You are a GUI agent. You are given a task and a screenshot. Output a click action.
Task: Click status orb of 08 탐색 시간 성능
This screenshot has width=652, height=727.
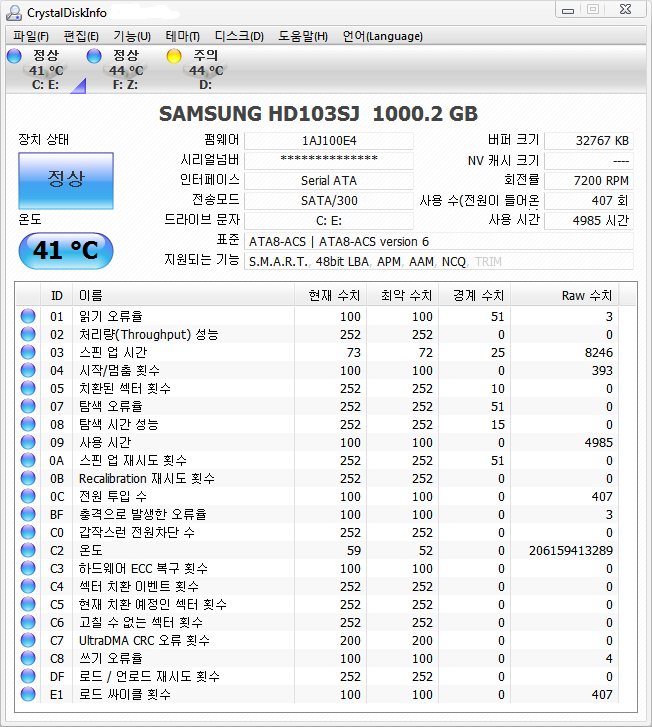[28, 424]
